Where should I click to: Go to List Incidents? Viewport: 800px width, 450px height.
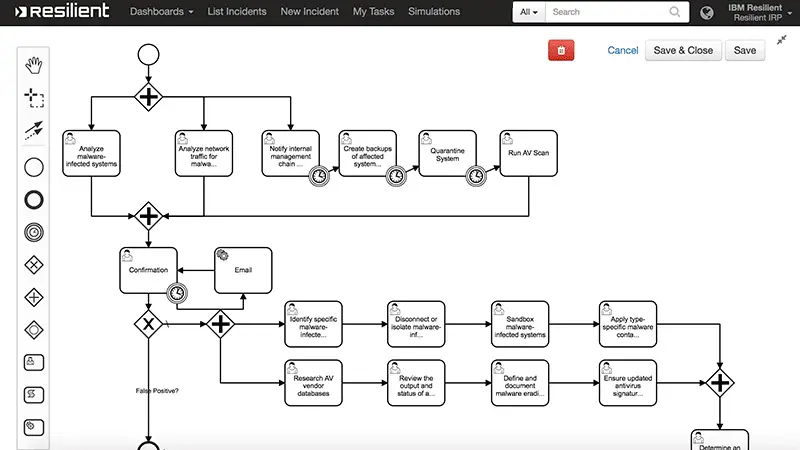(x=237, y=11)
